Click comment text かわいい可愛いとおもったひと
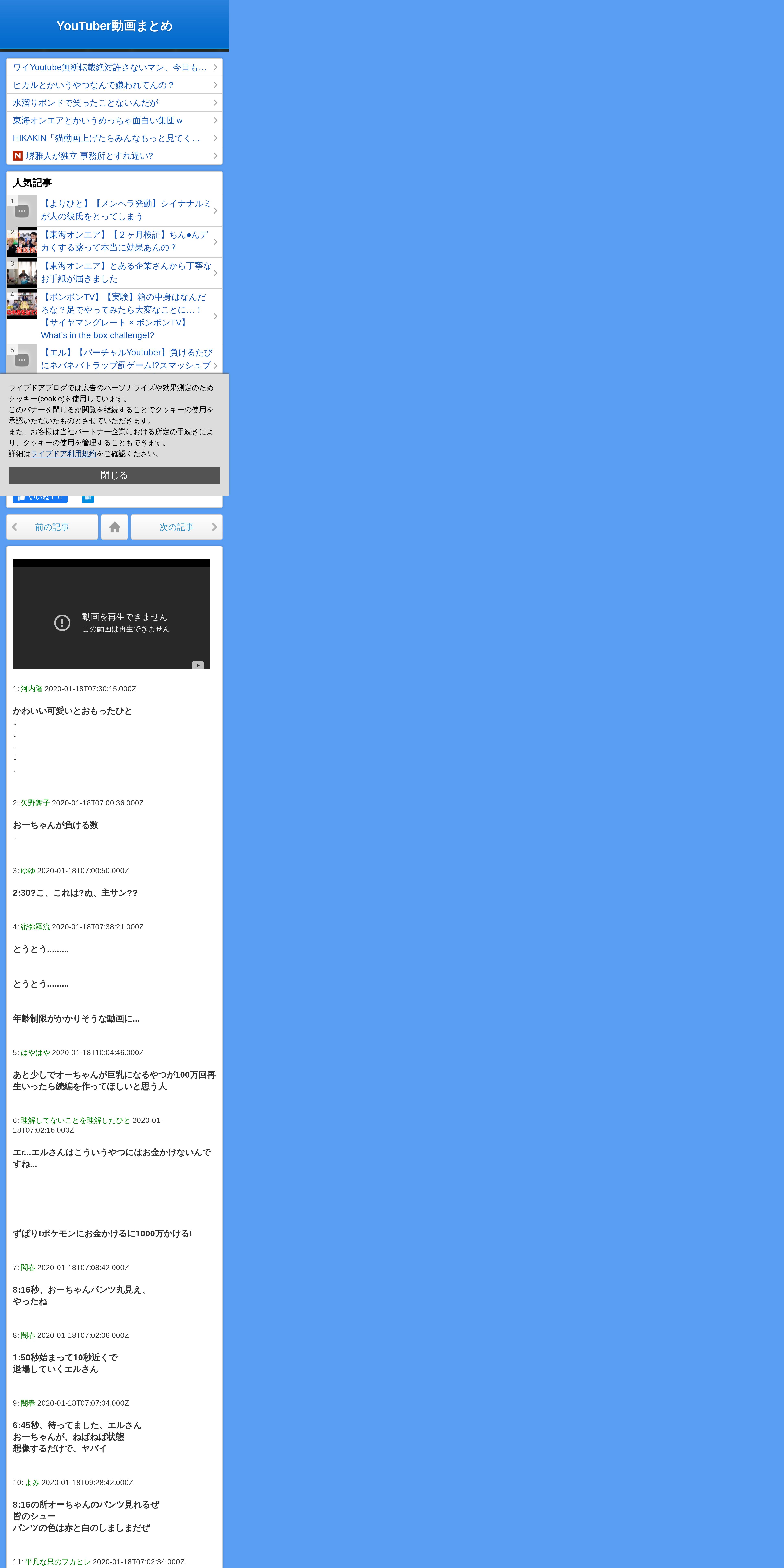The width and height of the screenshot is (784, 1568). pos(72,711)
